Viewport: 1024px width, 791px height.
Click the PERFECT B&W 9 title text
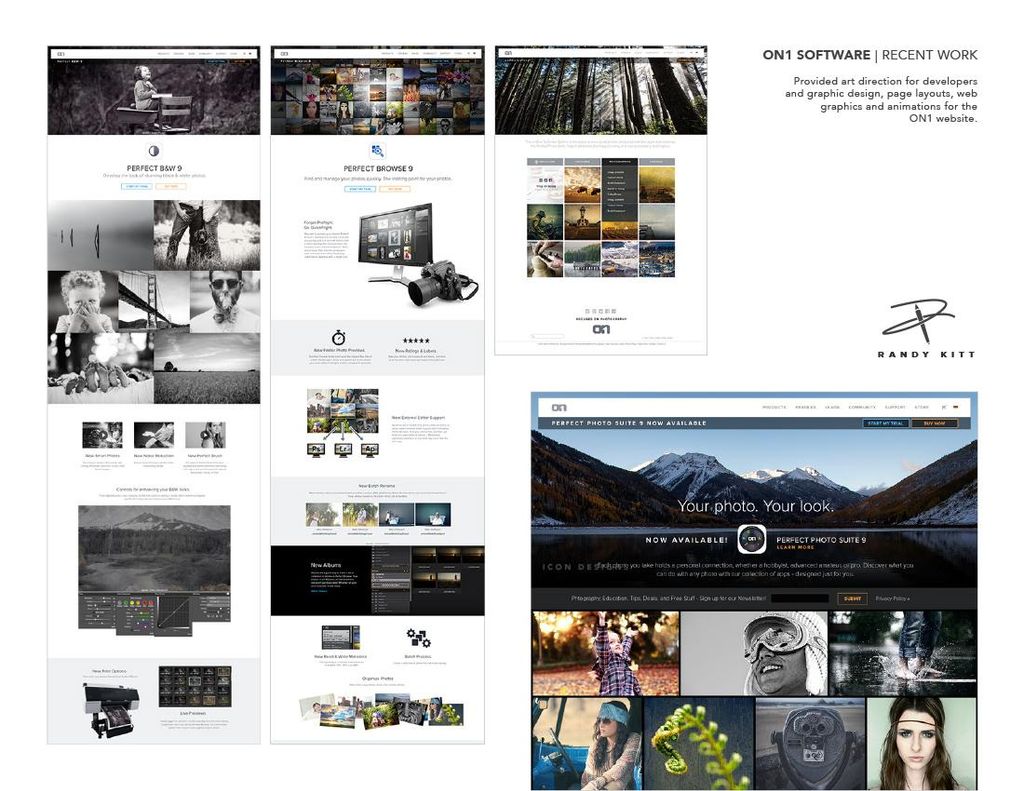[x=154, y=168]
